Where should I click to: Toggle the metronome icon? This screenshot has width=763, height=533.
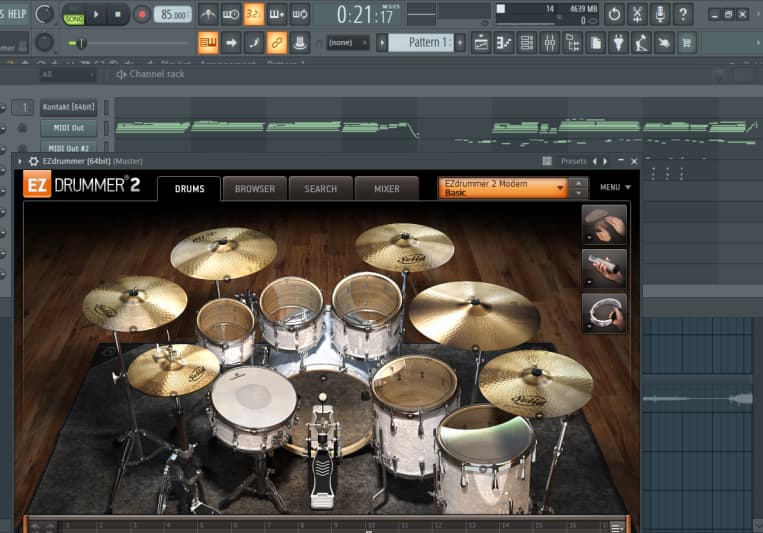(x=208, y=14)
